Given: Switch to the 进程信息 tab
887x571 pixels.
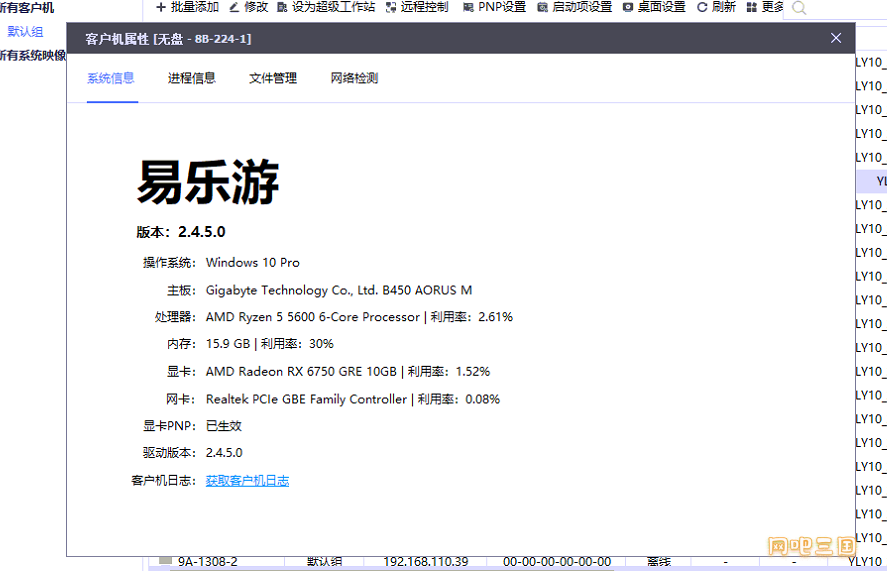Looking at the screenshot, I should tap(191, 78).
